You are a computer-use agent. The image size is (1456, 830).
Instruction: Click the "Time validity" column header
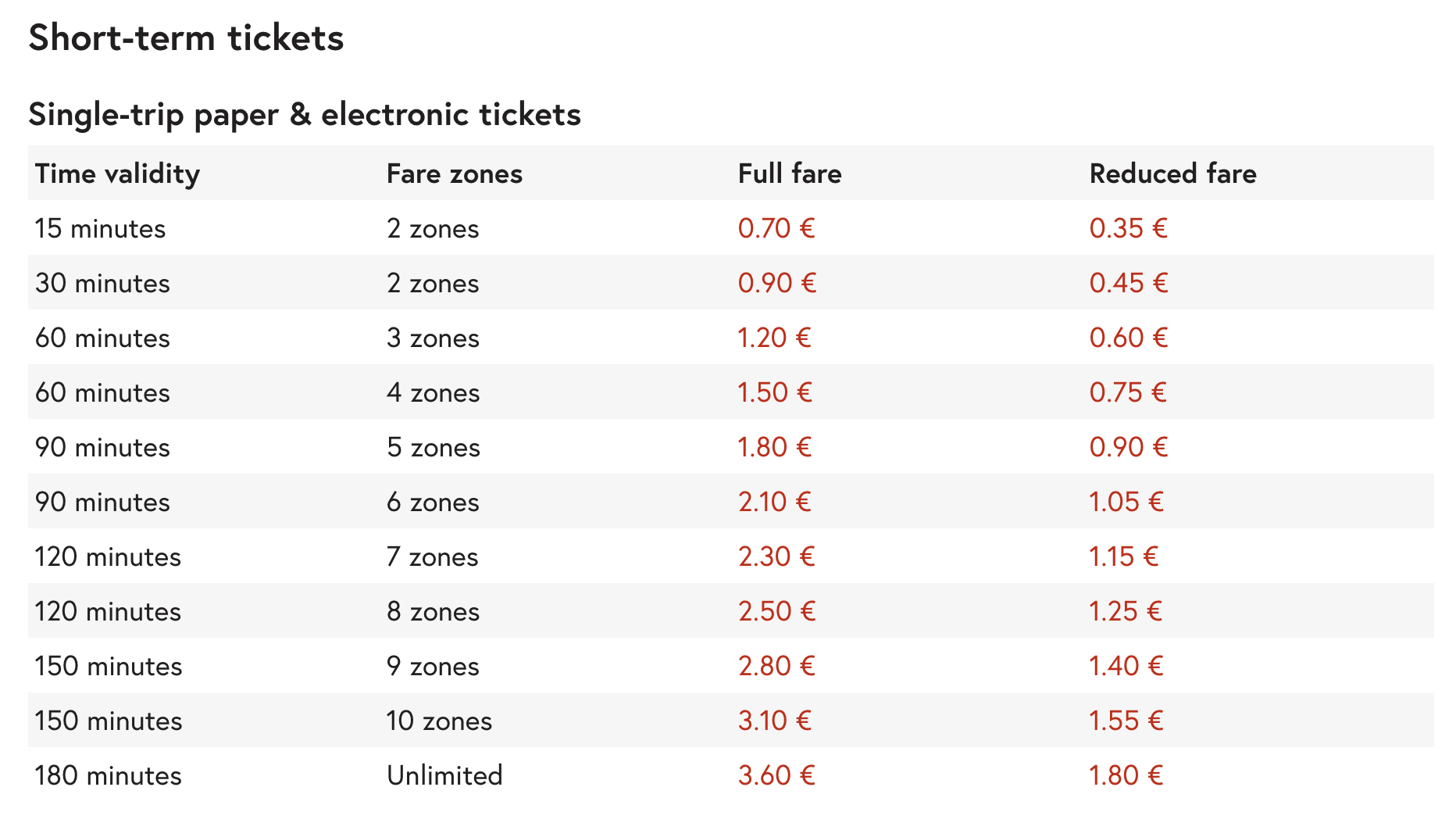[117, 174]
